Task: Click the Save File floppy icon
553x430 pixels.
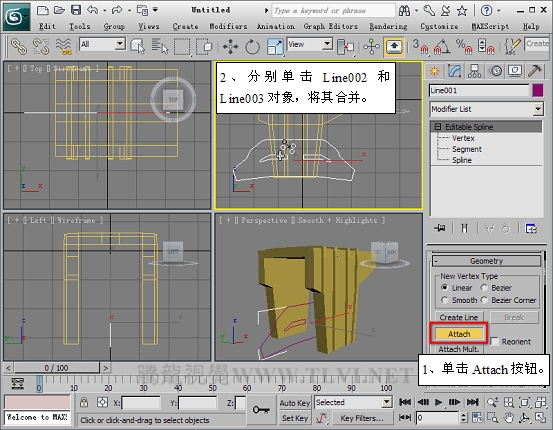Action: point(76,10)
